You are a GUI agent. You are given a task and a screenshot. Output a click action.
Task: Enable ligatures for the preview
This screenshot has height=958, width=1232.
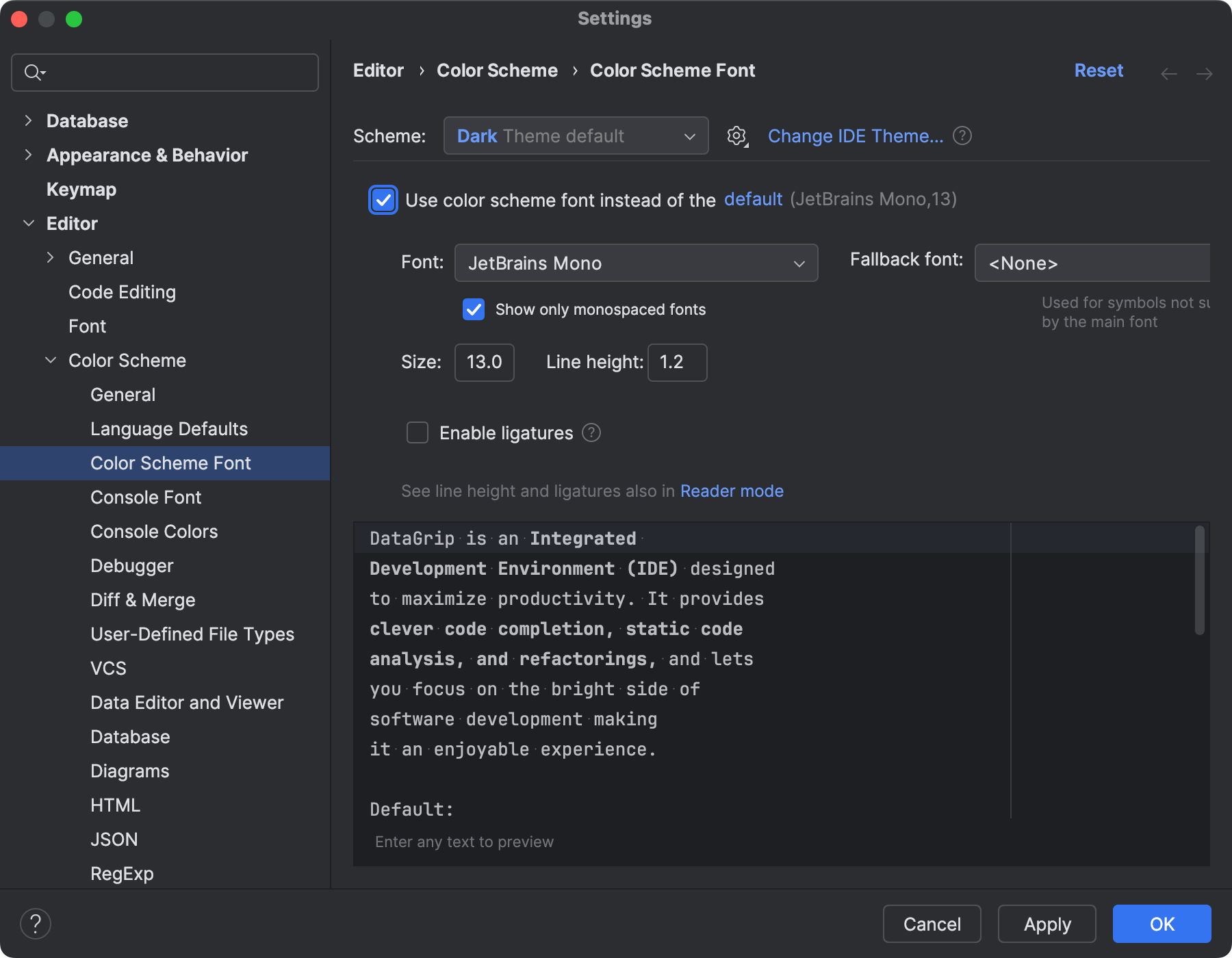[x=417, y=432]
